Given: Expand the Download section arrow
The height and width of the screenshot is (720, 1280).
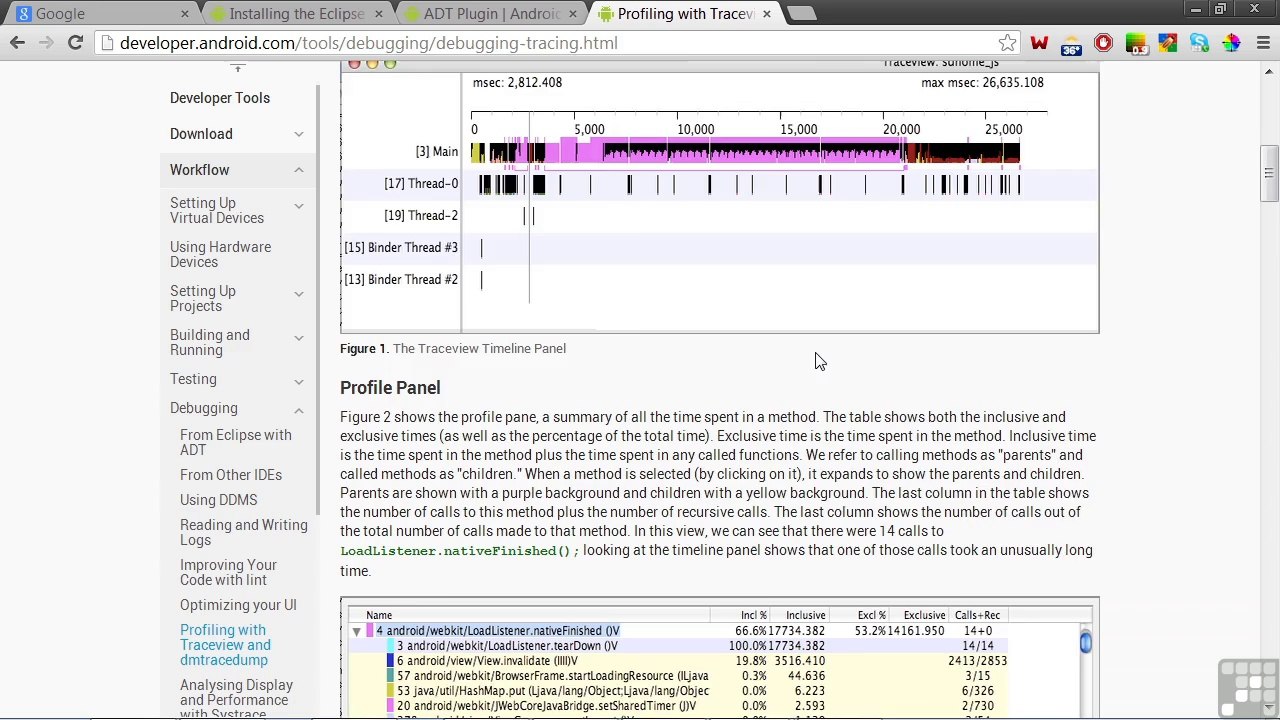Looking at the screenshot, I should point(298,134).
